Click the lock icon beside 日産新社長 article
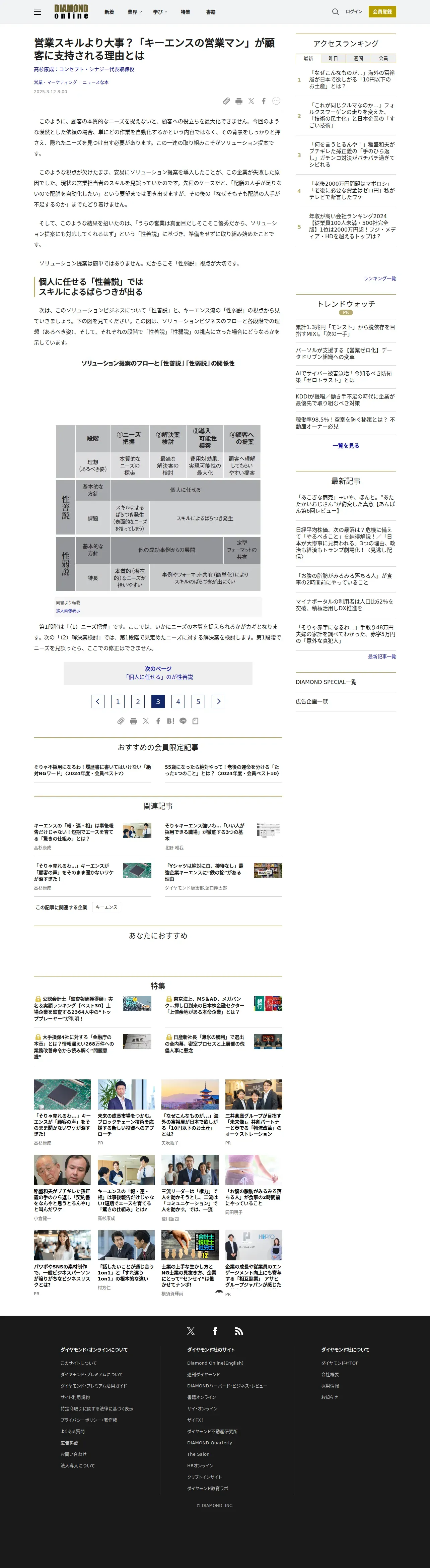Image resolution: width=430 pixels, height=1568 pixels. [168, 1037]
